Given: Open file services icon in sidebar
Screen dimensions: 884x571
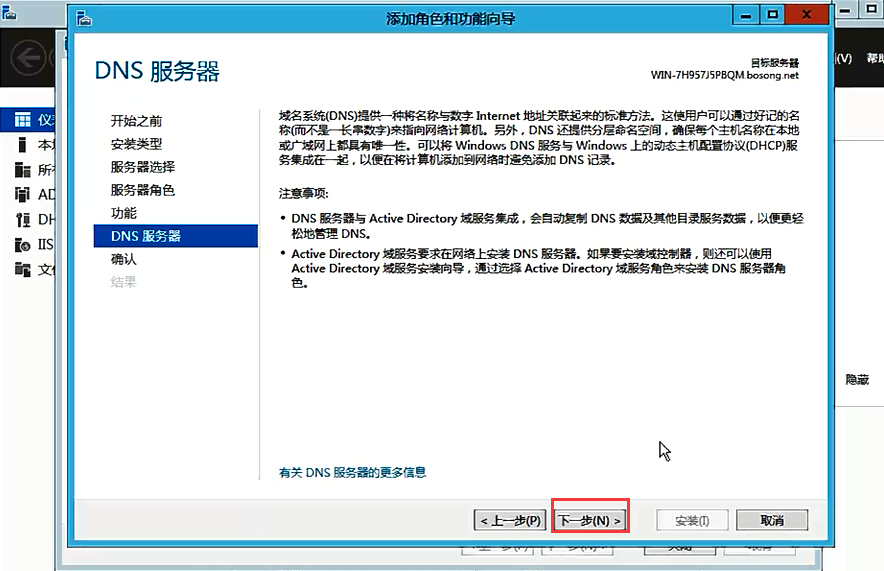Looking at the screenshot, I should (23, 269).
